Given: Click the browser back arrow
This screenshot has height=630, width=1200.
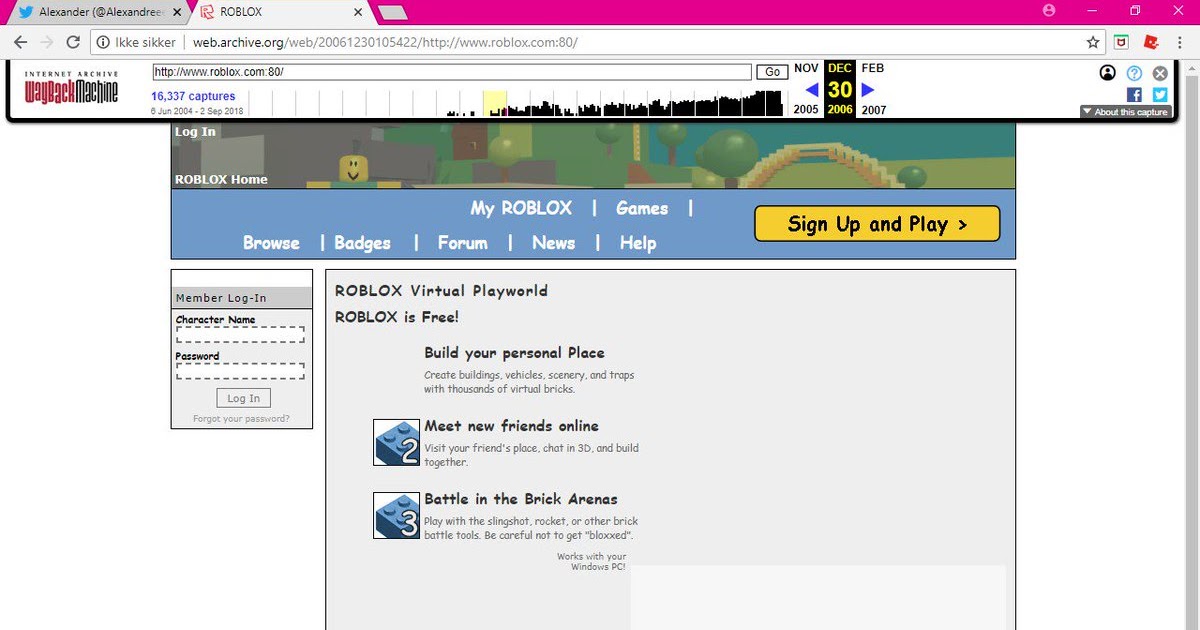Looking at the screenshot, I should pyautogui.click(x=20, y=42).
